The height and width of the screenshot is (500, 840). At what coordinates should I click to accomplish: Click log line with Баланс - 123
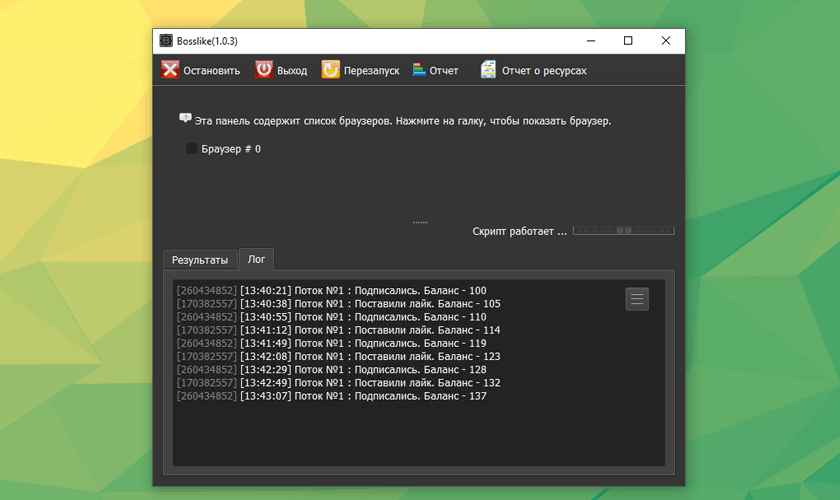coord(339,356)
